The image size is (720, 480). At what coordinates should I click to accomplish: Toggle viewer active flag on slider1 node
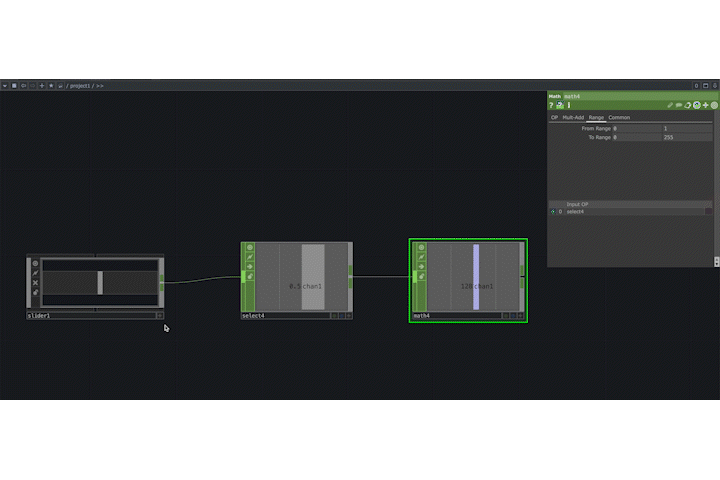(35, 263)
